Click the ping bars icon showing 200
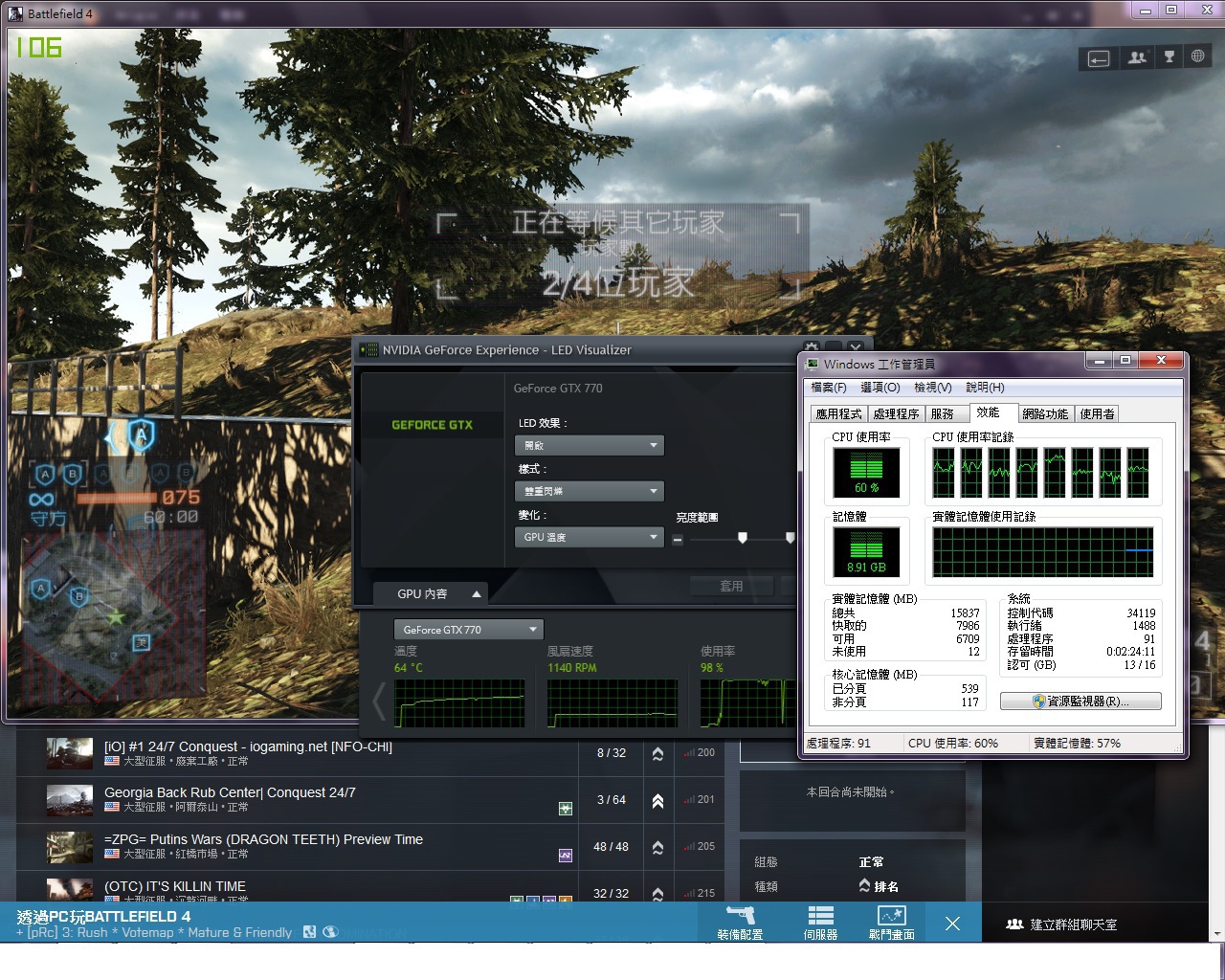Image resolution: width=1225 pixels, height=980 pixels. pos(688,753)
